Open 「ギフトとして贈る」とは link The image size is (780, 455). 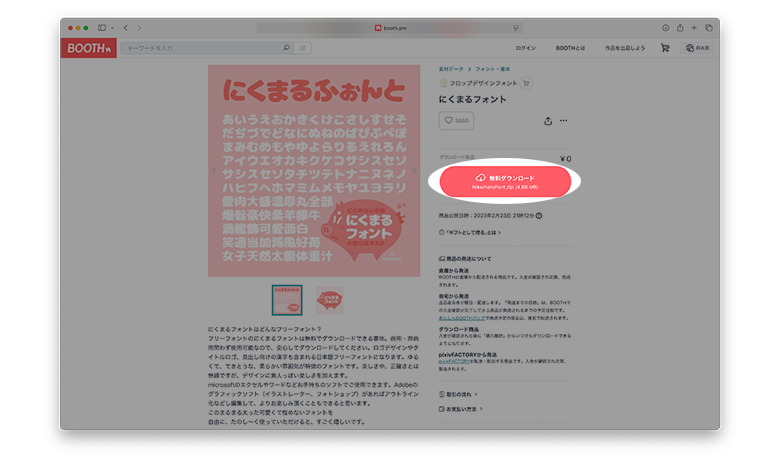[470, 232]
